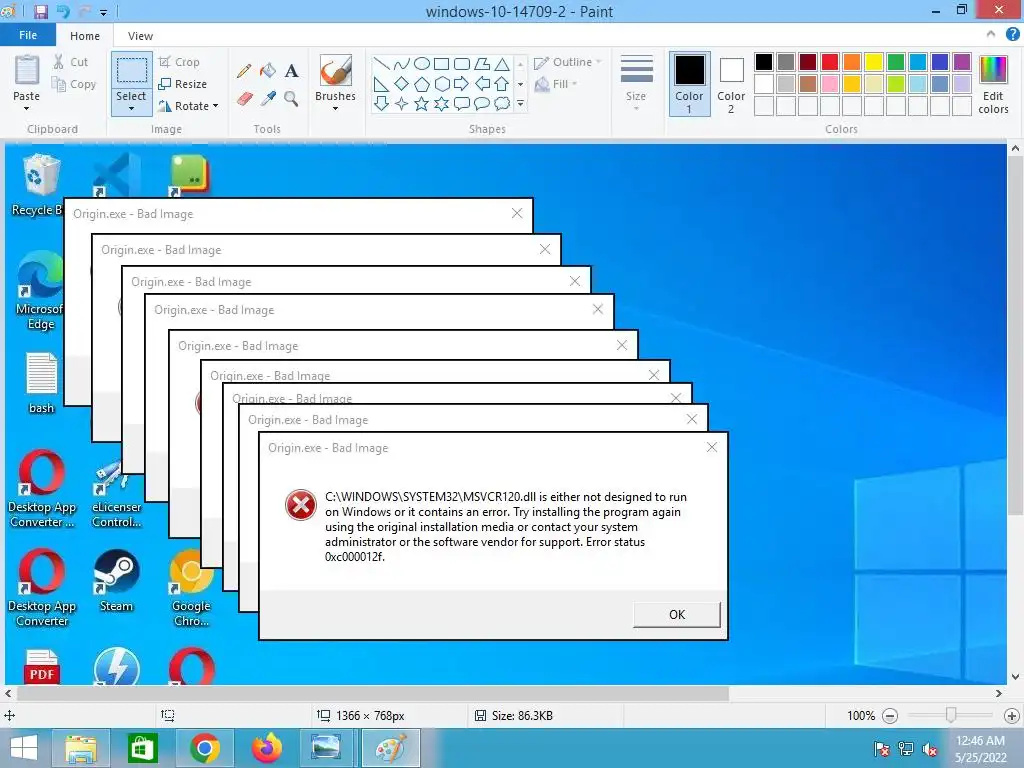
Task: Pick the orange color swatch
Action: pyautogui.click(x=852, y=62)
